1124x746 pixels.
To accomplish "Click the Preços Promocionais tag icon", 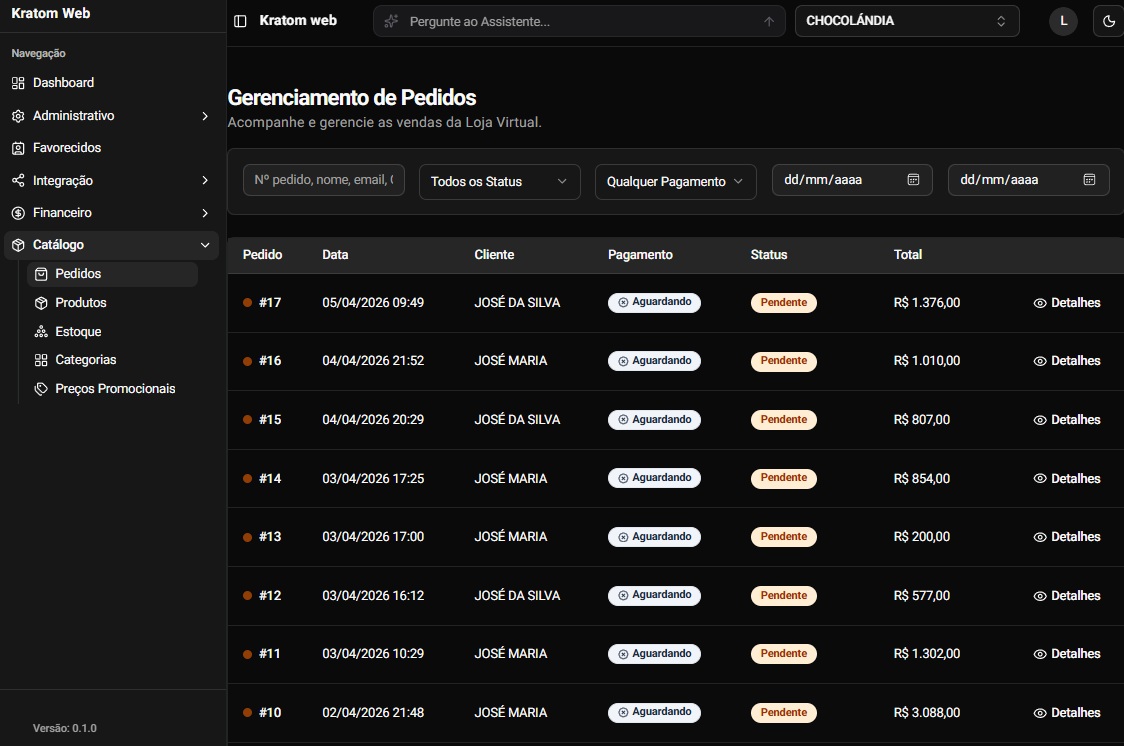I will pyautogui.click(x=41, y=389).
